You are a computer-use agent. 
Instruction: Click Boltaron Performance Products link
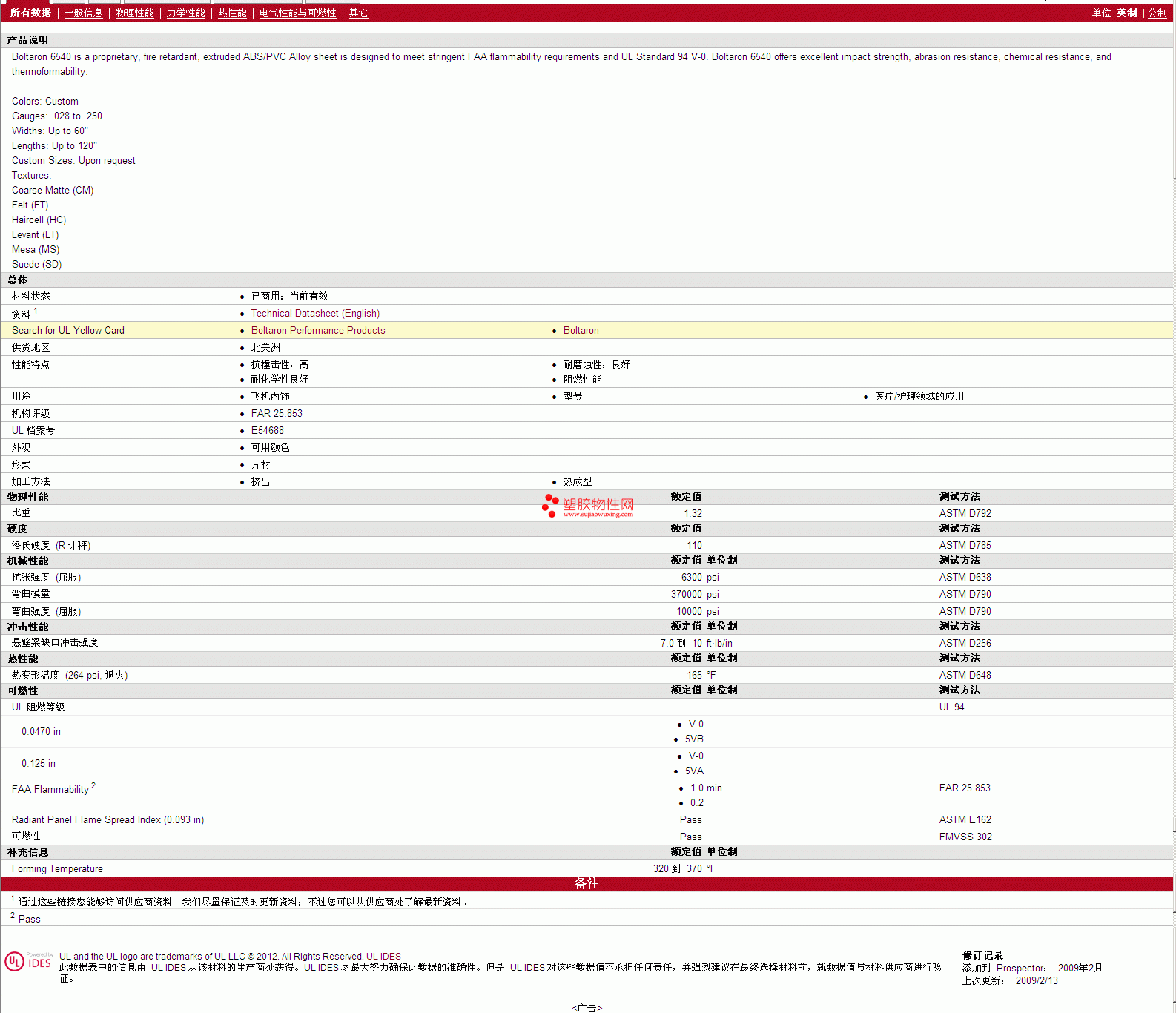[x=318, y=331]
